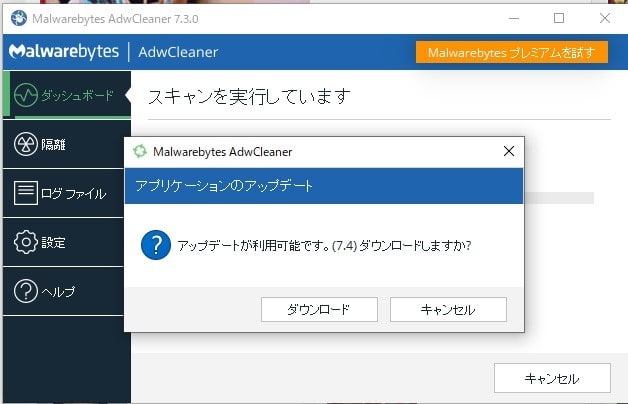
Task: Click the update available (7.4) message text
Action: 324,245
